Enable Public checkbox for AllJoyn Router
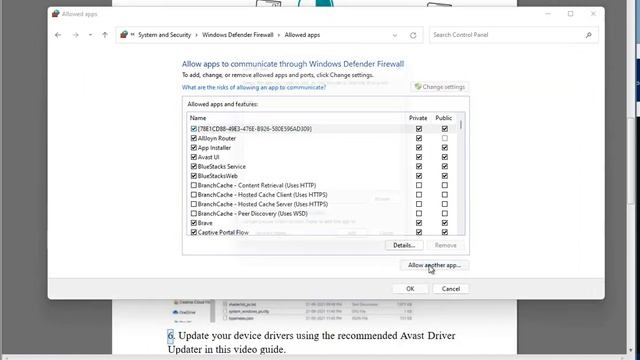 point(444,138)
